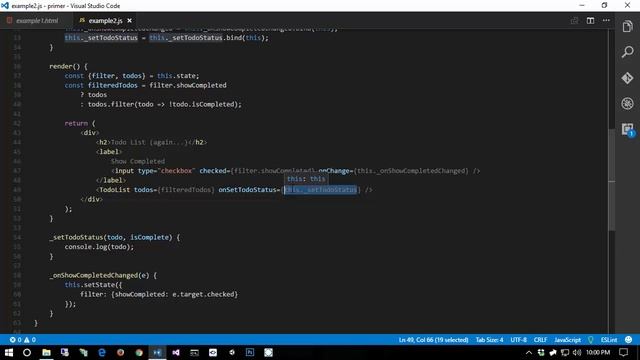Screen dimensions: 640x360
Task: Open Microsoft Edge from the taskbar
Action: tap(102, 352)
